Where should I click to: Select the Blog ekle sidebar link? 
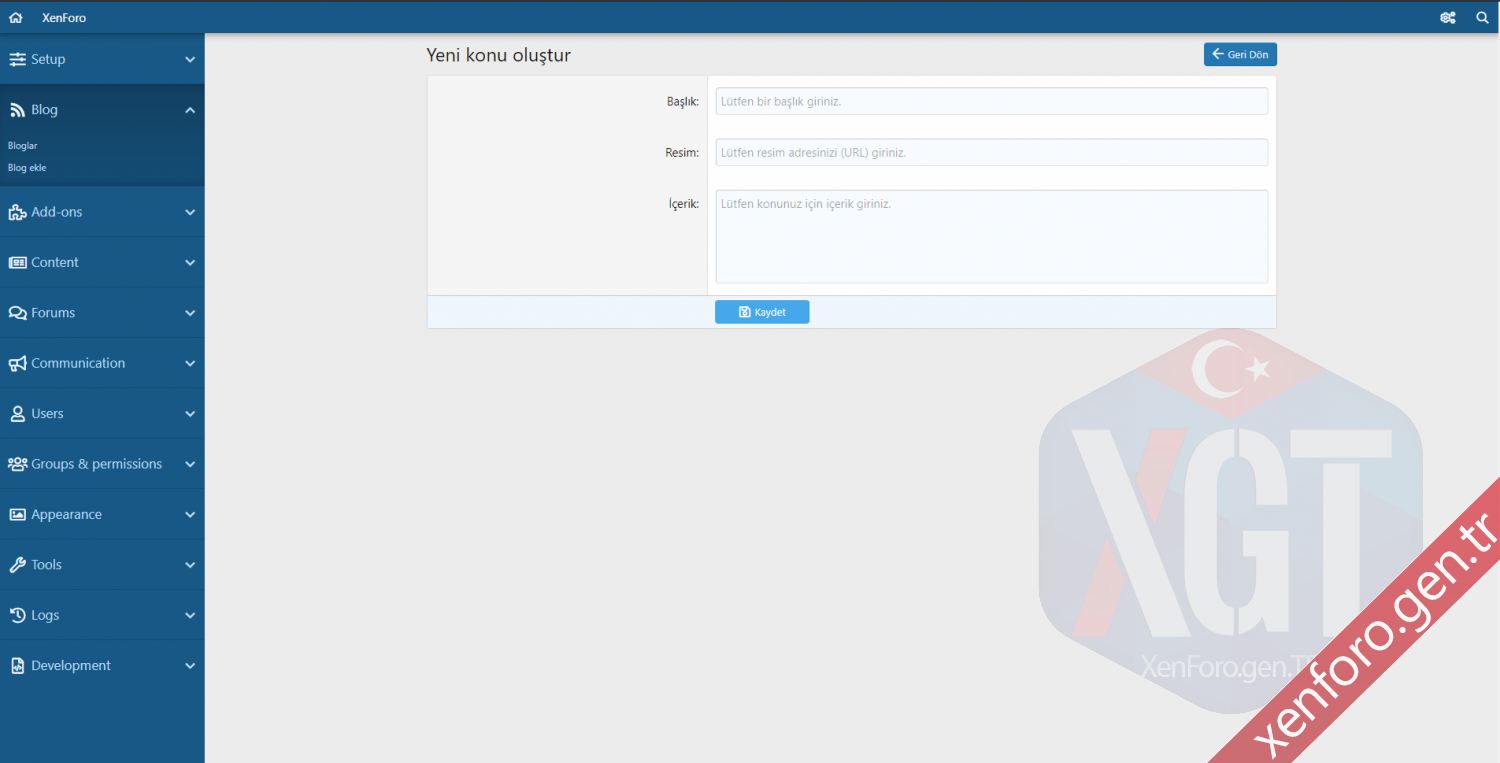coord(28,168)
